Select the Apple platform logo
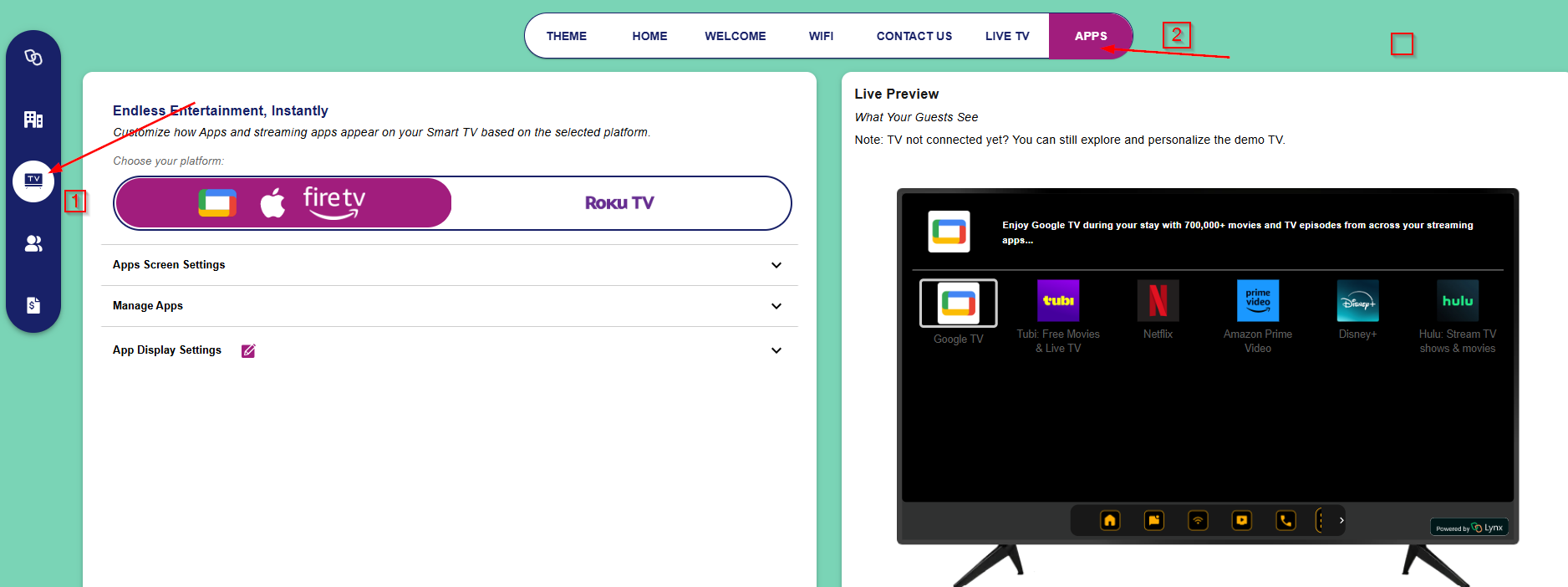 click(x=272, y=203)
